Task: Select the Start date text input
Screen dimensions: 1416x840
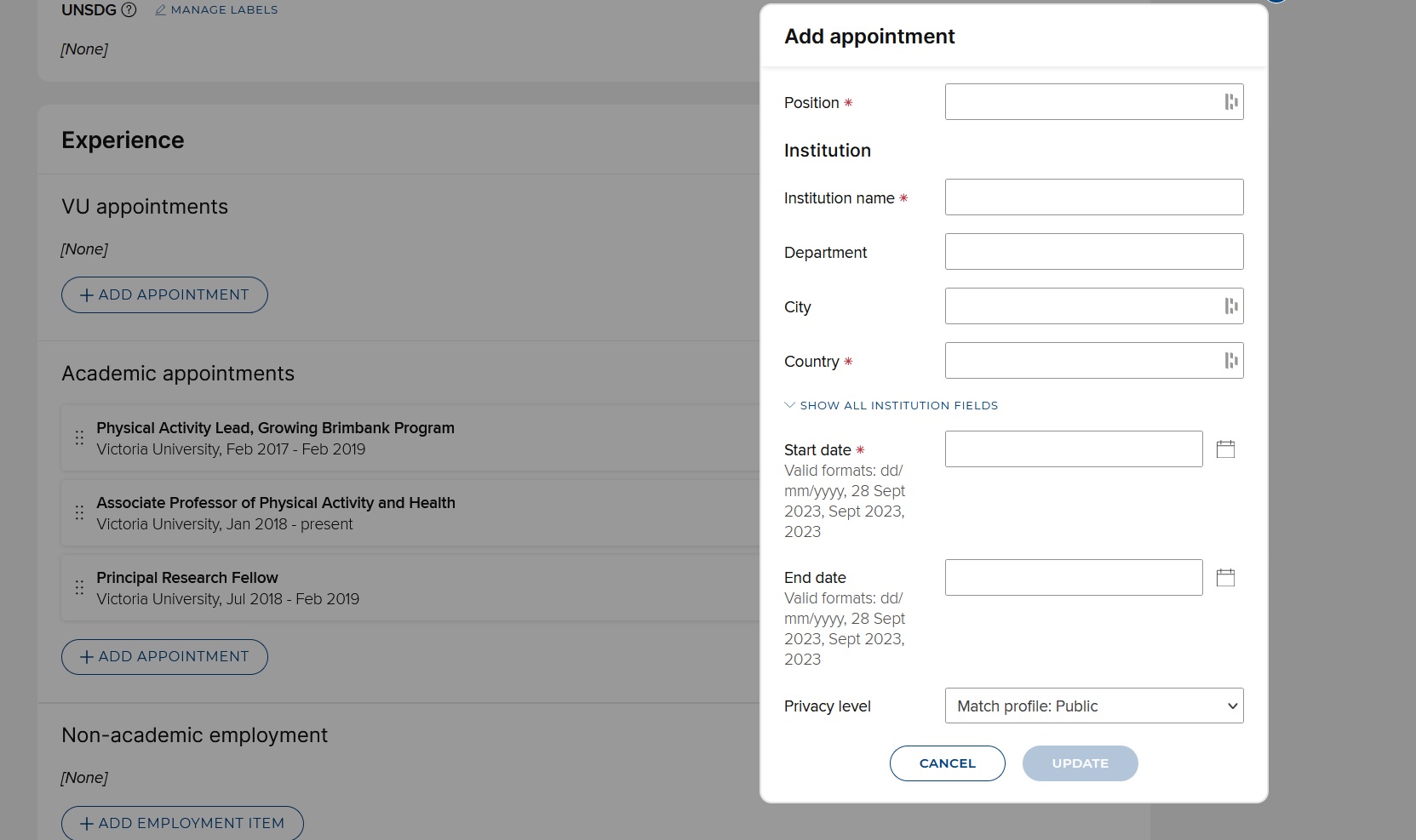Action: point(1073,449)
